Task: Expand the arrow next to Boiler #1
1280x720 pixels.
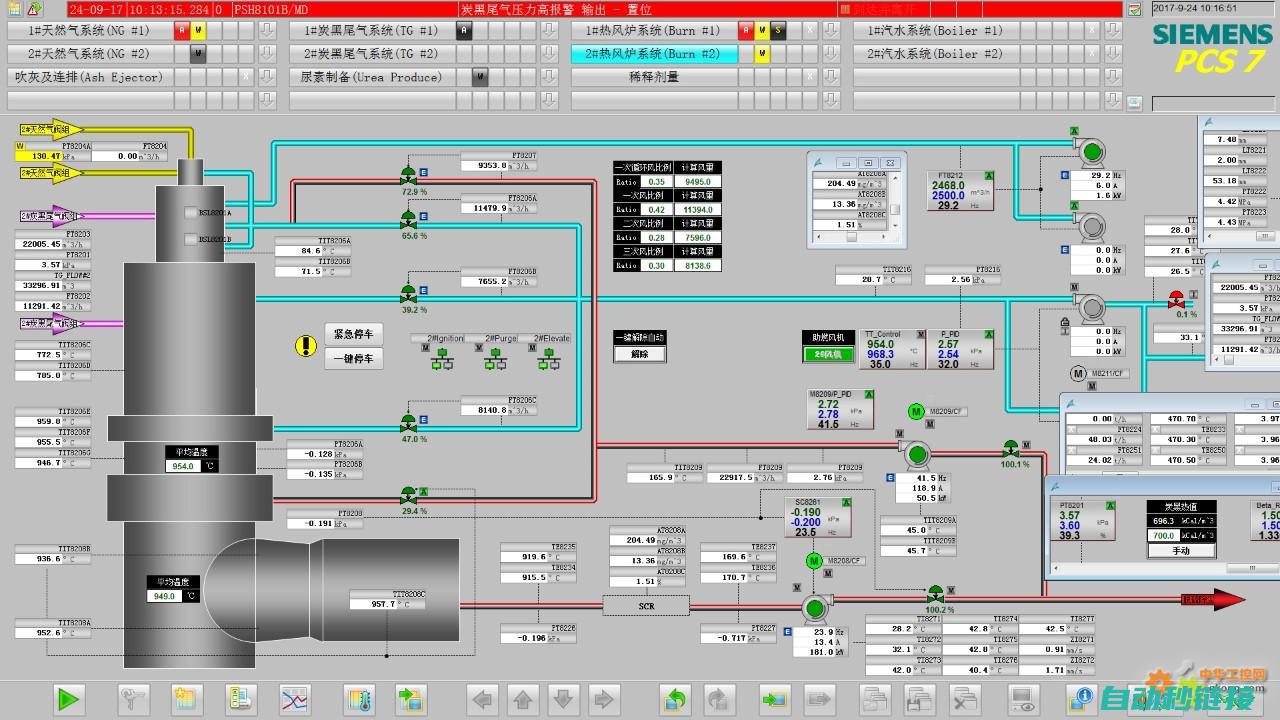Action: point(1113,31)
